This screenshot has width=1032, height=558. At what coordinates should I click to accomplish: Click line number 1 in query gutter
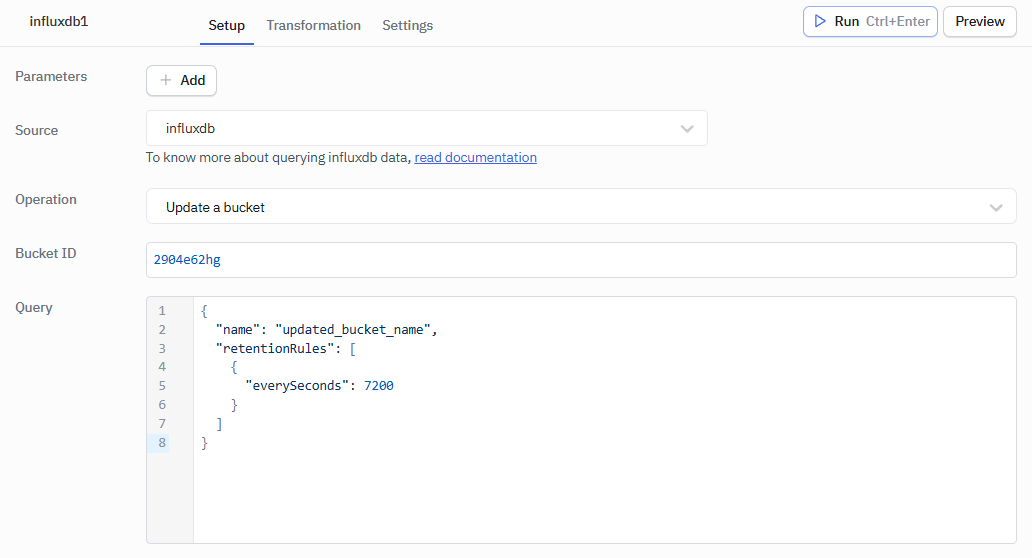click(162, 311)
